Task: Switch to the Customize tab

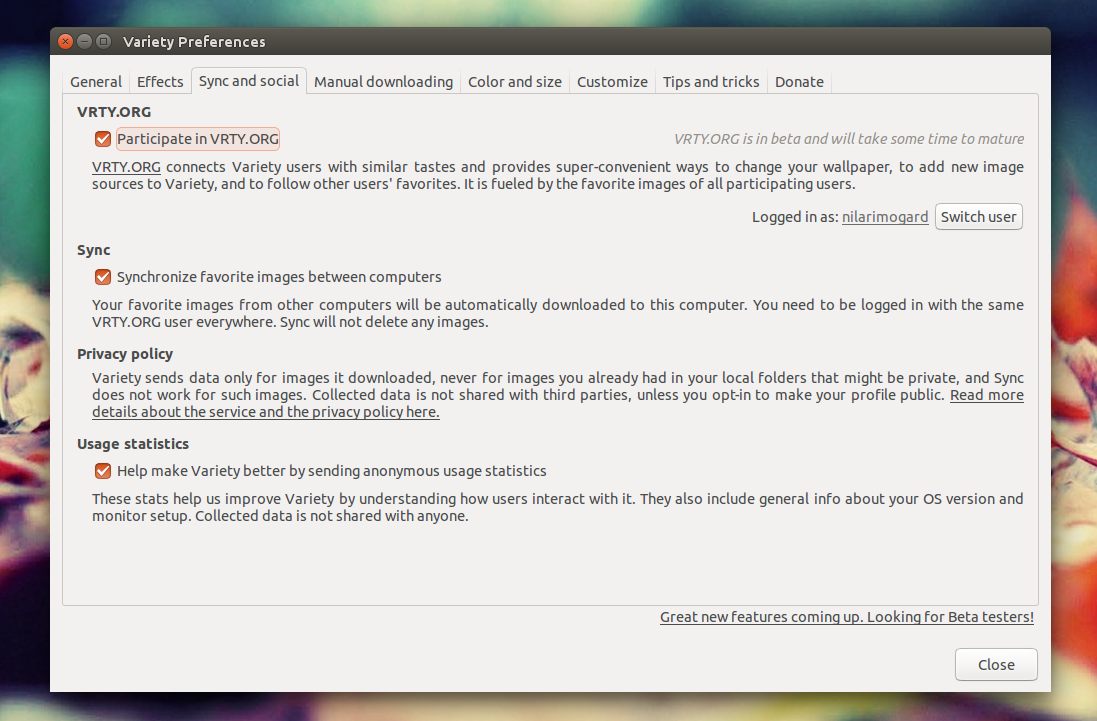Action: (x=612, y=82)
